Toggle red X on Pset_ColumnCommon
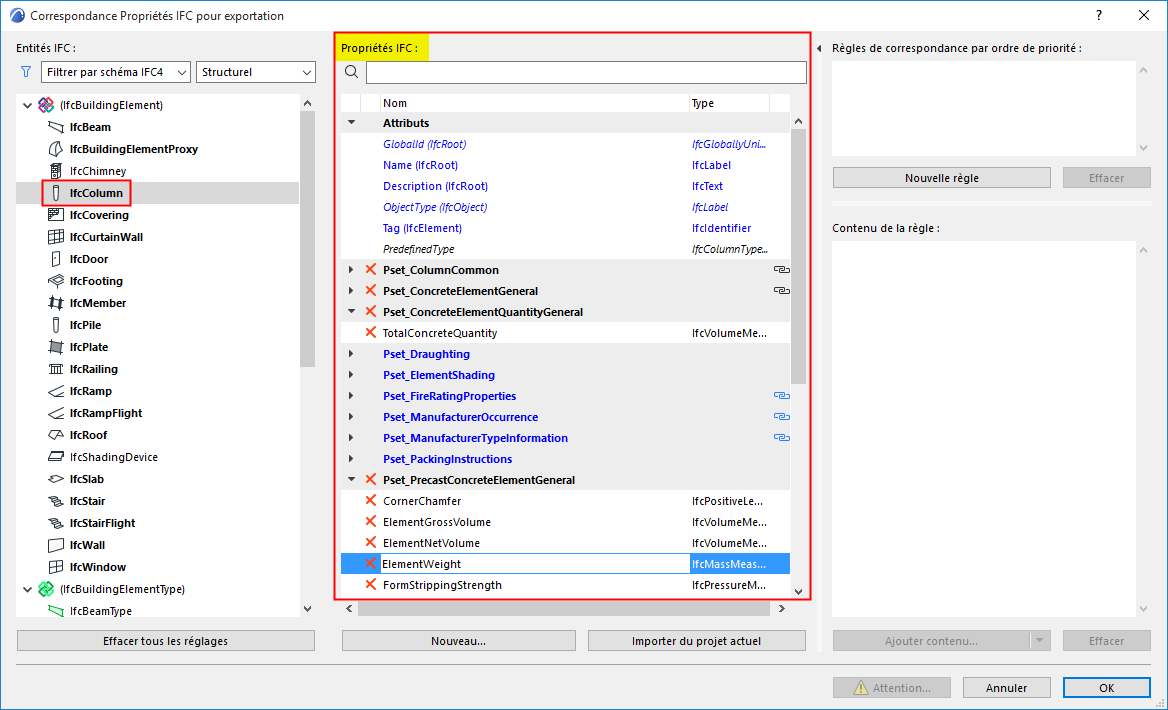Image resolution: width=1168 pixels, height=710 pixels. (371, 270)
